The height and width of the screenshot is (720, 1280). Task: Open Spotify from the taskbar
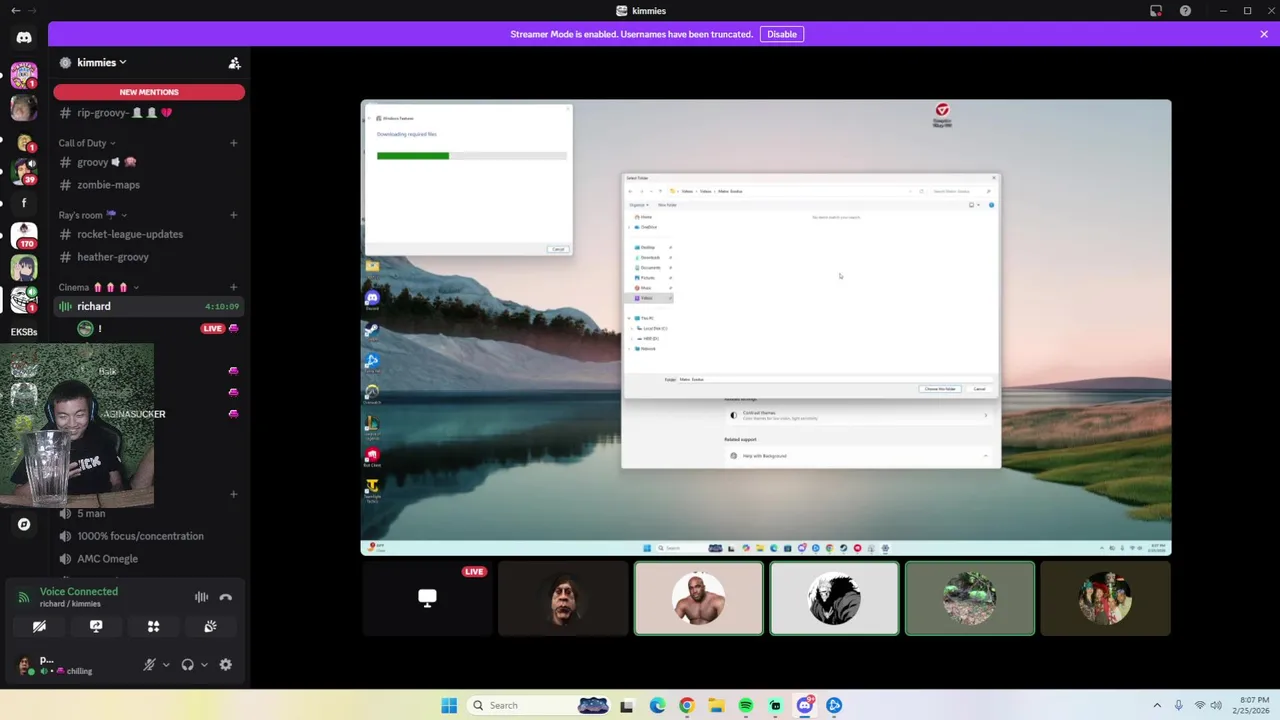(746, 705)
